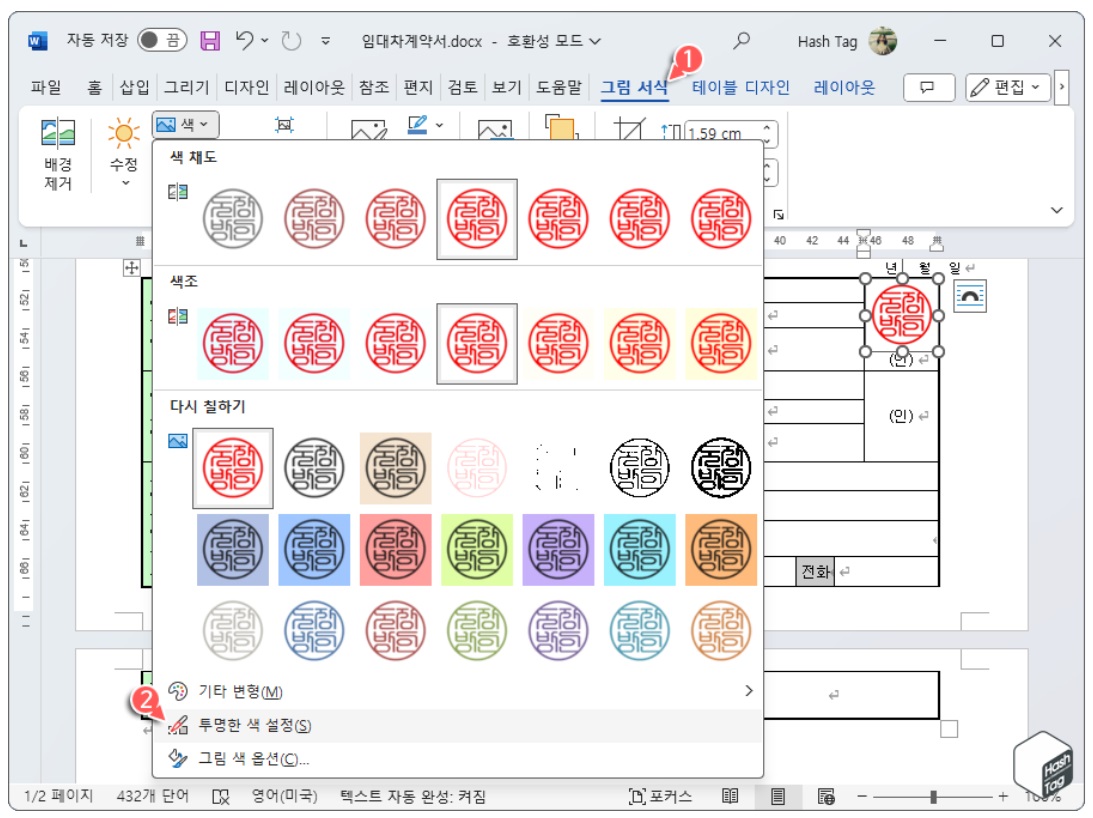The image size is (1093, 818).
Task: Click the 포커스 focus mode icon
Action: tap(636, 796)
